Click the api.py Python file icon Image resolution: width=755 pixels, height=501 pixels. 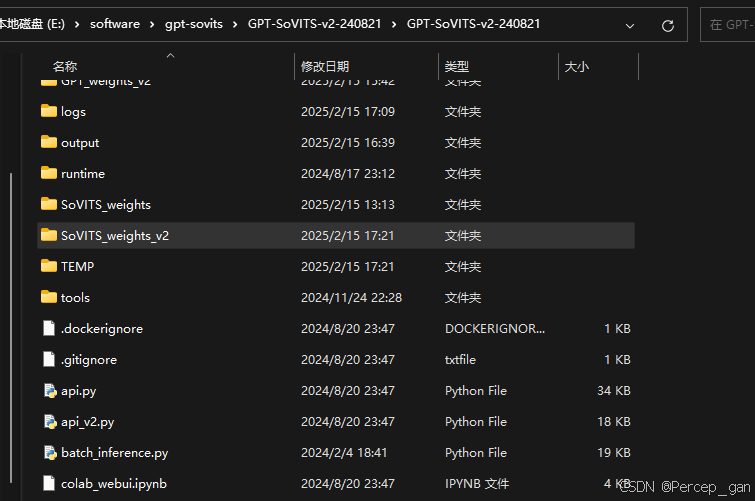(50, 390)
